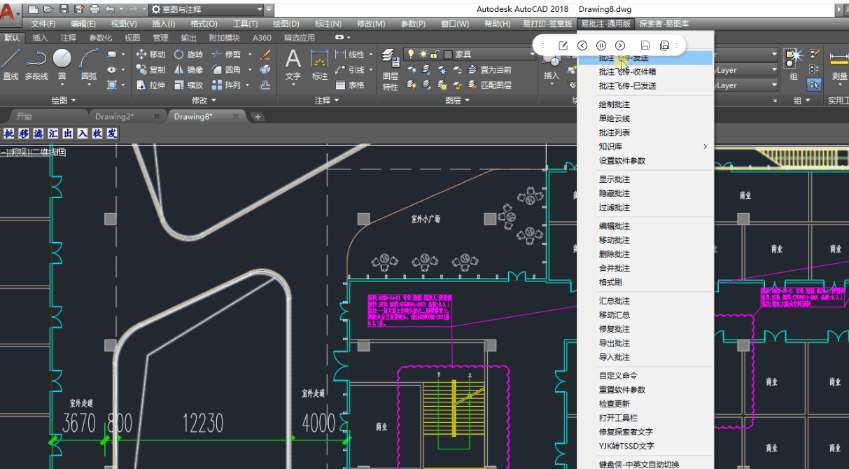Viewport: 849px width, 469px height.
Task: Switch to the 插入 ribbon tab
Action: pyautogui.click(x=40, y=37)
